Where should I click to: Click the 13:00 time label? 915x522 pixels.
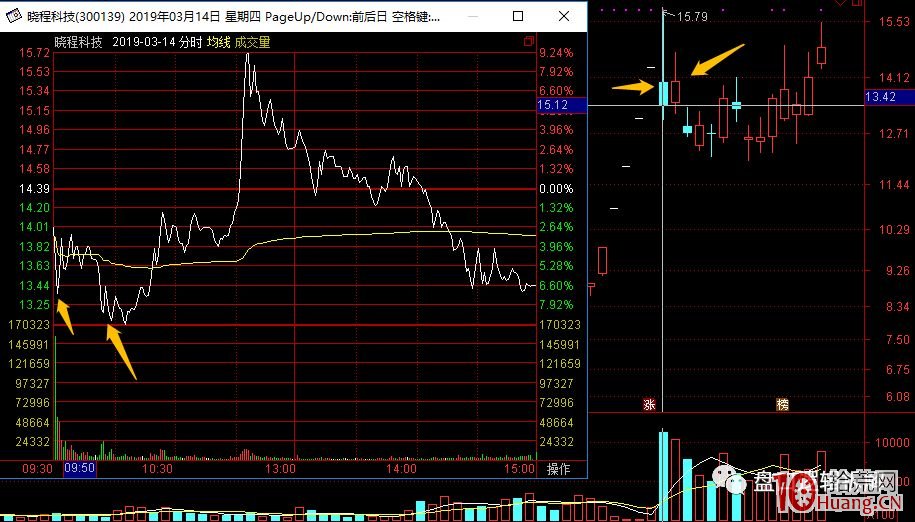[280, 469]
